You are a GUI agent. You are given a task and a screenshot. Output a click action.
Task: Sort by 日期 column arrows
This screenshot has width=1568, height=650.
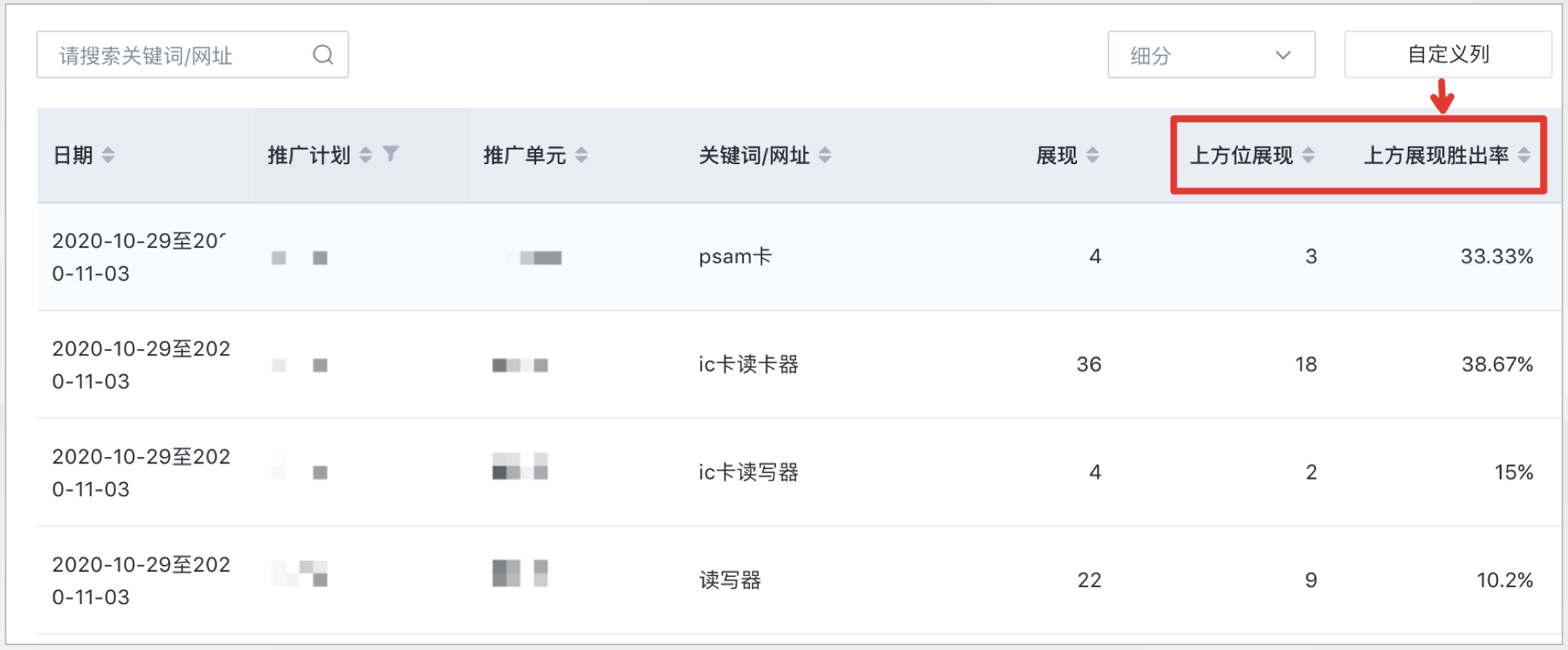click(108, 155)
